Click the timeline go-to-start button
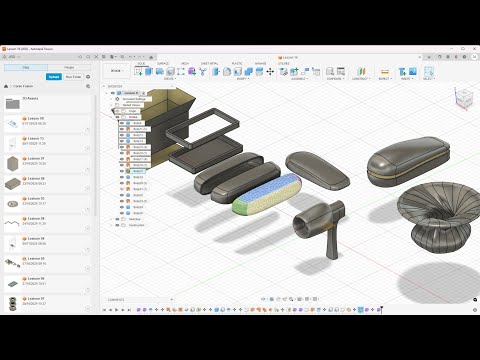 (104, 310)
